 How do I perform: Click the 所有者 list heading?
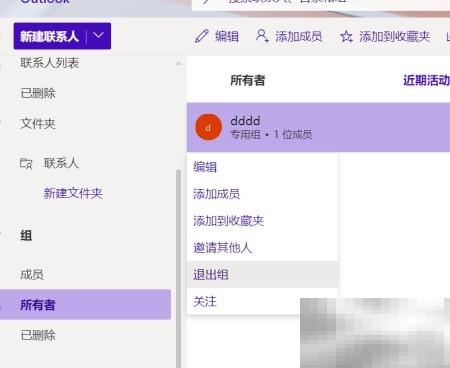(x=248, y=80)
